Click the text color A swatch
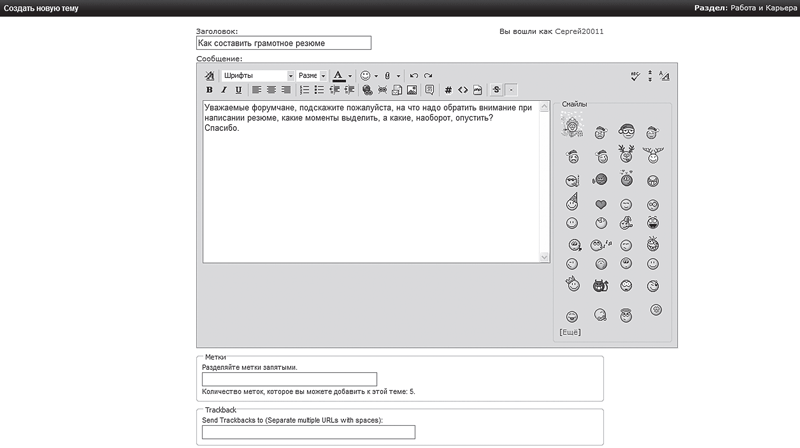 pyautogui.click(x=338, y=76)
